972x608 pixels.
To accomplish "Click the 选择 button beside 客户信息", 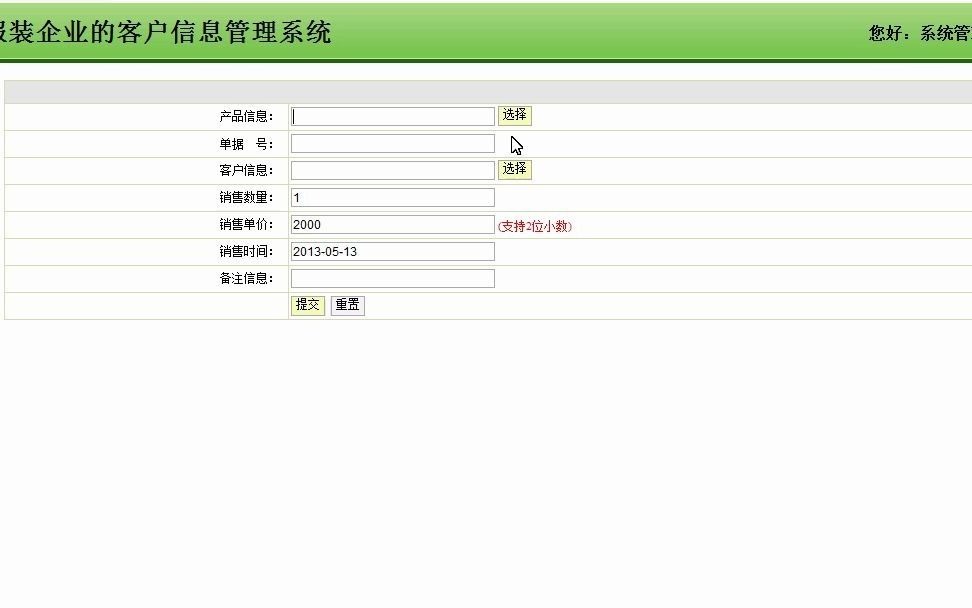I will coord(514,169).
